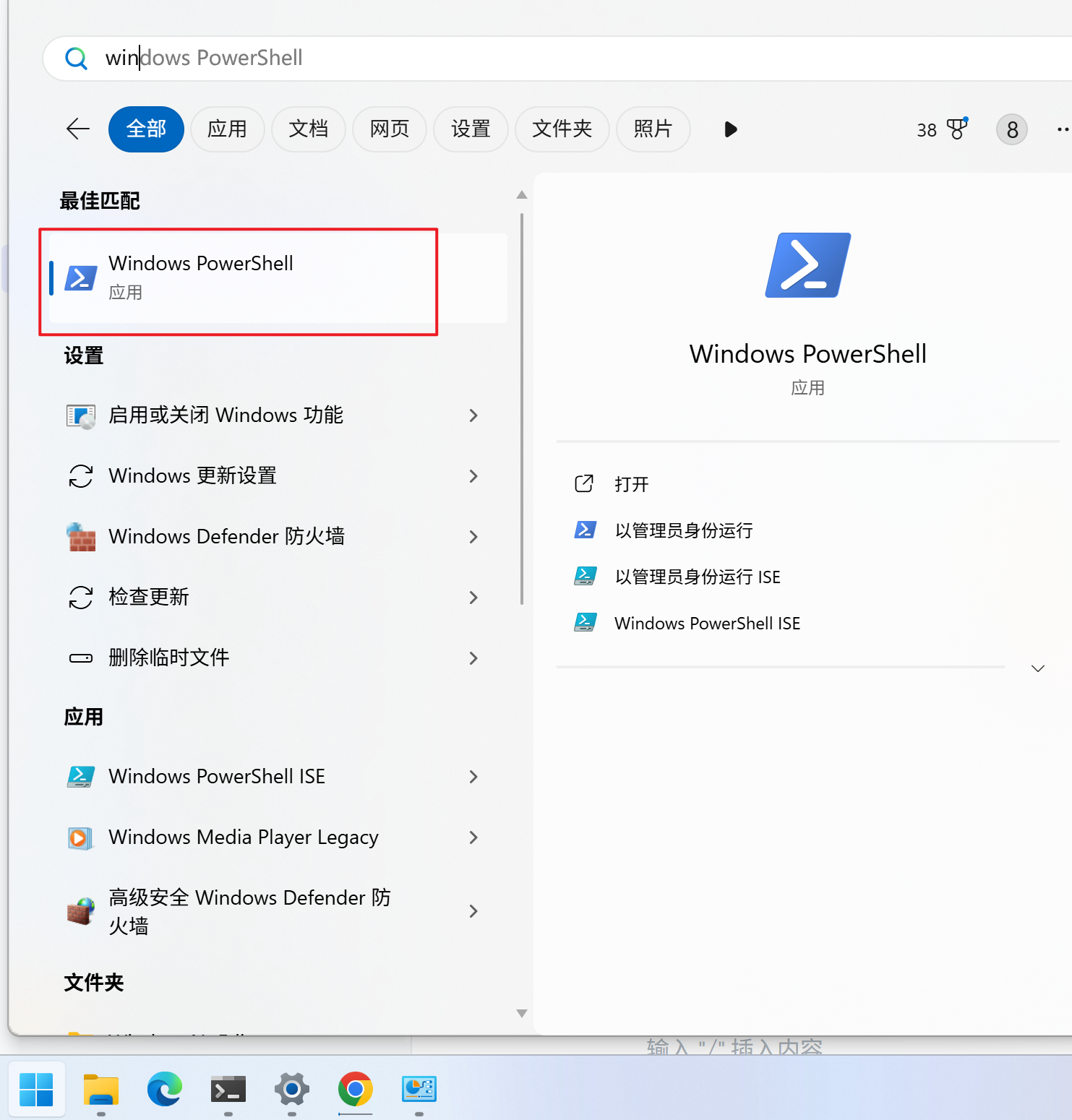Show more filter categories with the play arrow
Viewport: 1072px width, 1120px height.
tap(730, 129)
